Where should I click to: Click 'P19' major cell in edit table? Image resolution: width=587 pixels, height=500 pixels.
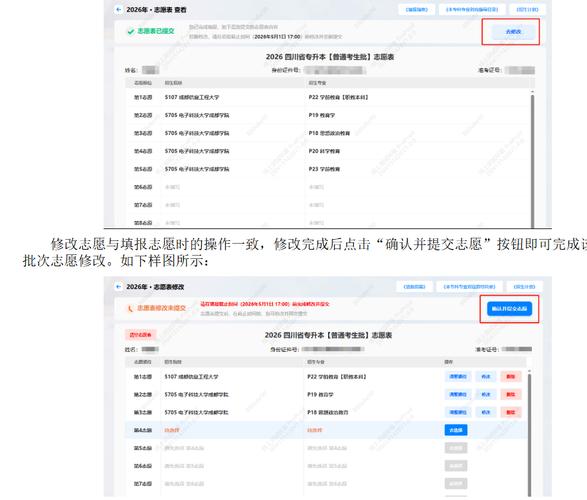pos(320,394)
